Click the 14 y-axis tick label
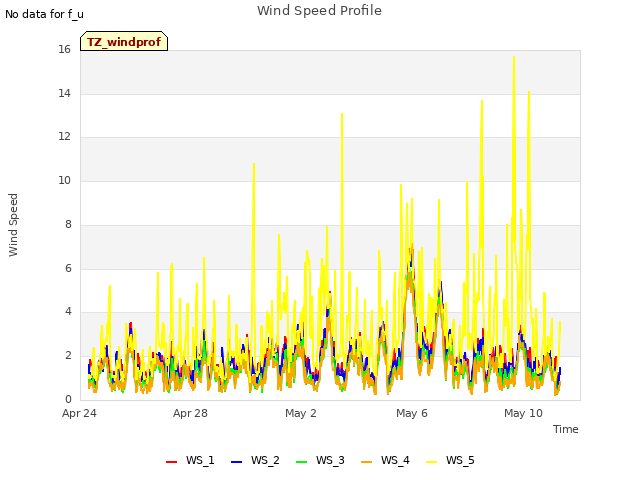 point(64,93)
